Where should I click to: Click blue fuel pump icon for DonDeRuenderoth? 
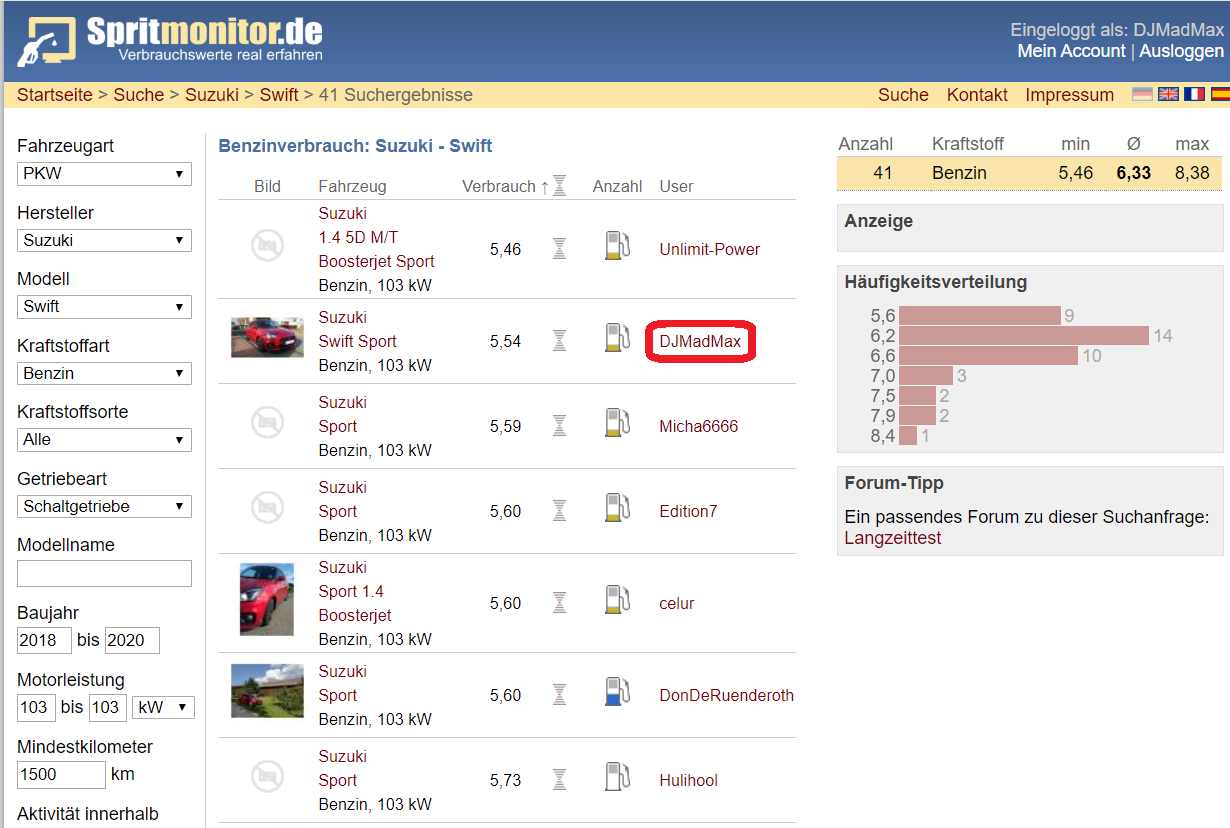click(x=617, y=692)
